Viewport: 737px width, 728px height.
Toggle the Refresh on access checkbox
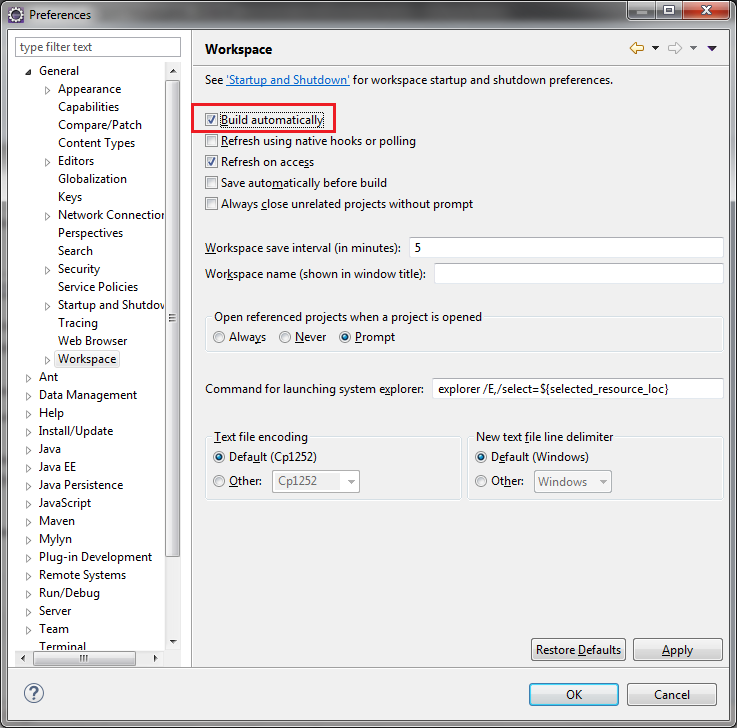point(211,162)
